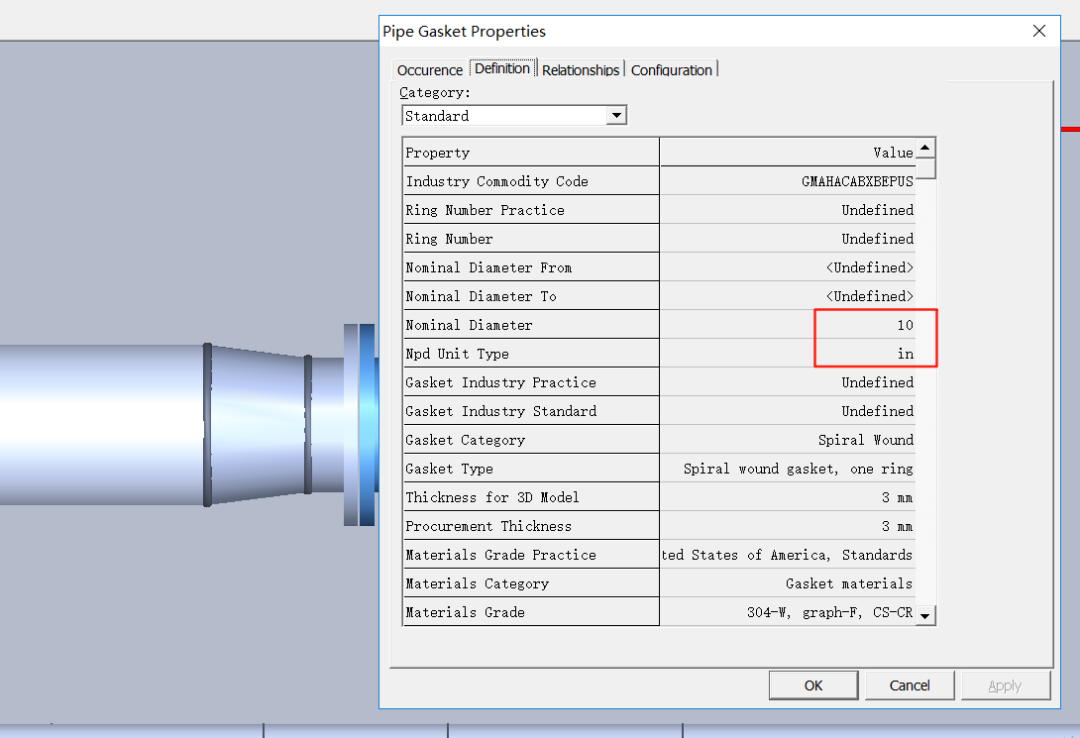Screen dimensions: 1080x738
Task: Click the property grid scroll down arrow
Action: 925,615
